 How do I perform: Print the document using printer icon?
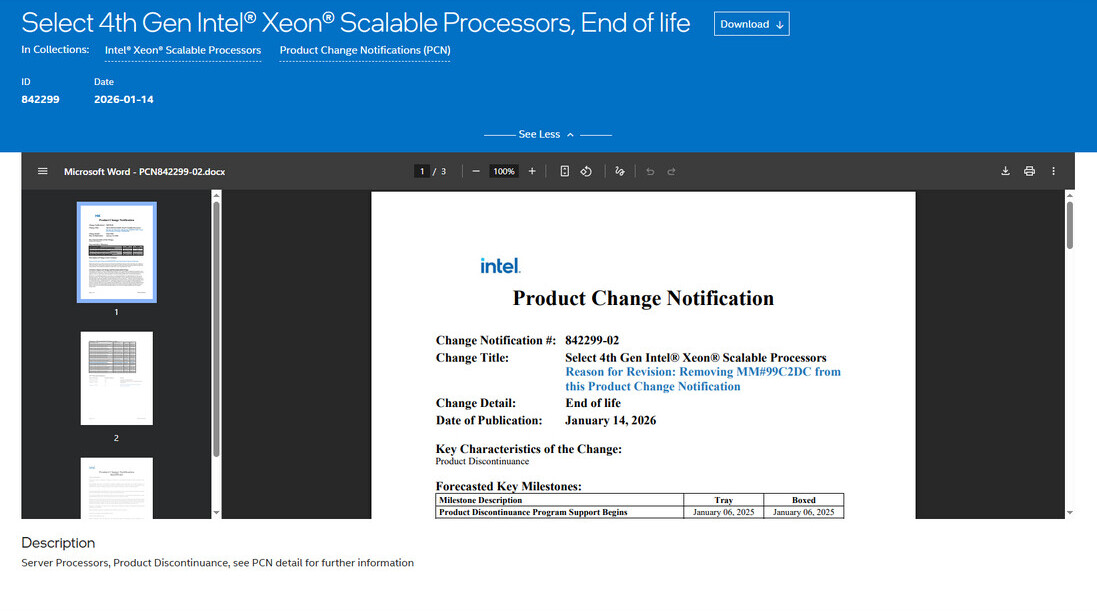point(1029,171)
